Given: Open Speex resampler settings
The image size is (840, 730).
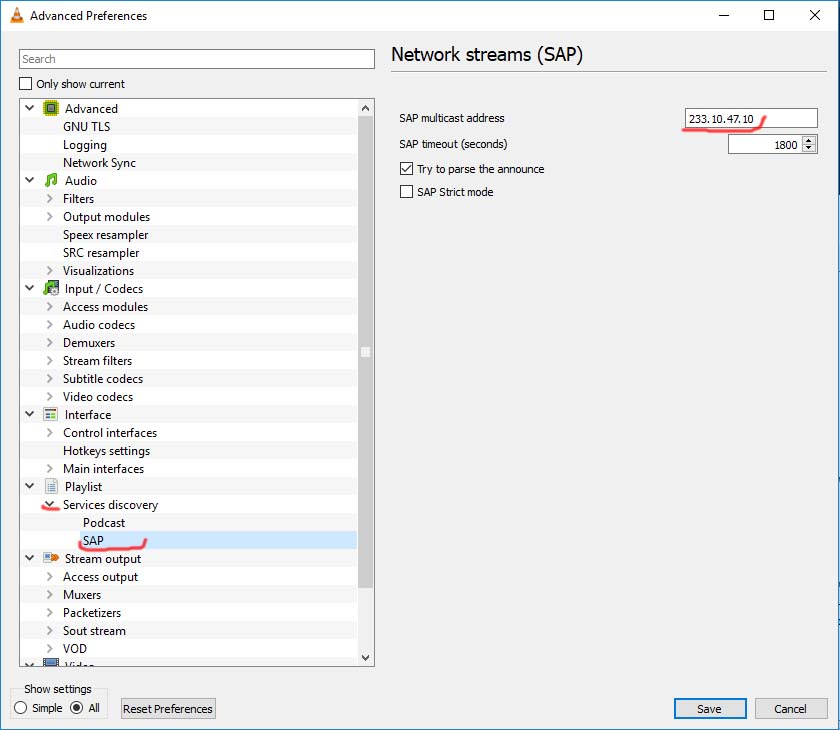Looking at the screenshot, I should pyautogui.click(x=106, y=235).
